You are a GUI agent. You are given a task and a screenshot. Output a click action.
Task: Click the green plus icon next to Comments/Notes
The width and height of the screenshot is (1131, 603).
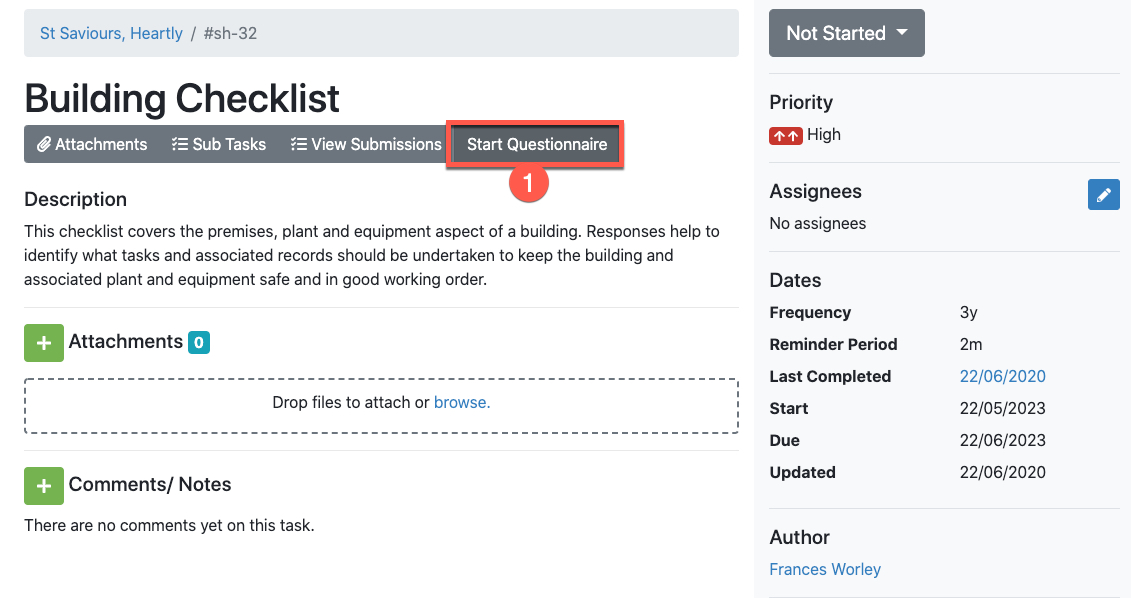pos(44,485)
